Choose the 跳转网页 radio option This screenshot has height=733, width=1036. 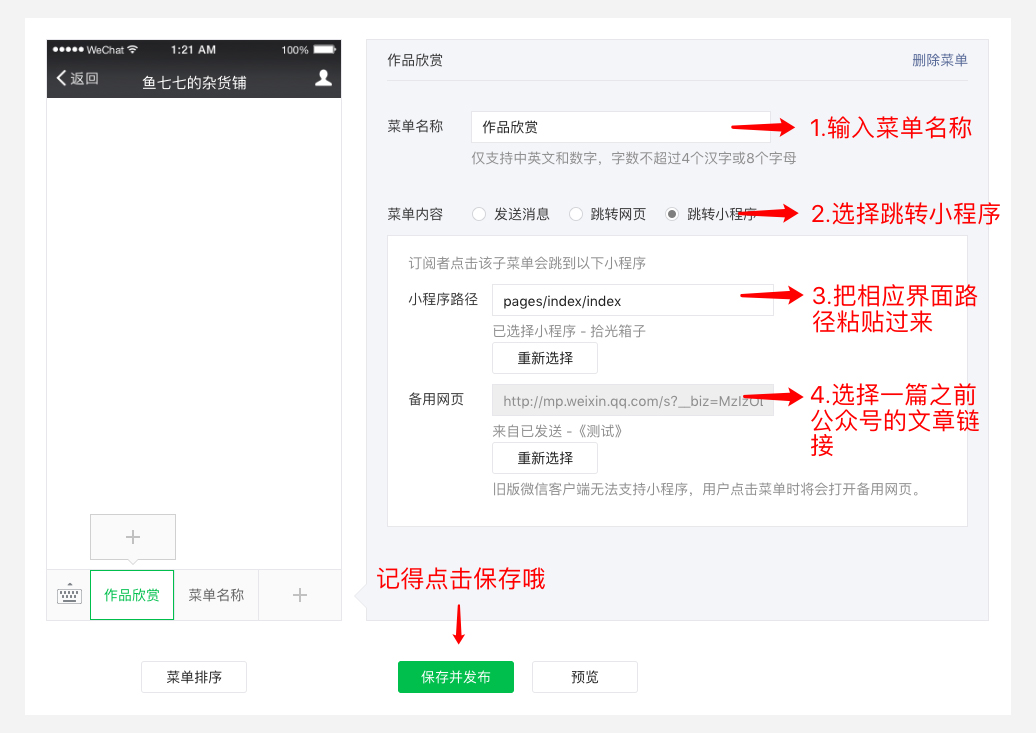(576, 214)
